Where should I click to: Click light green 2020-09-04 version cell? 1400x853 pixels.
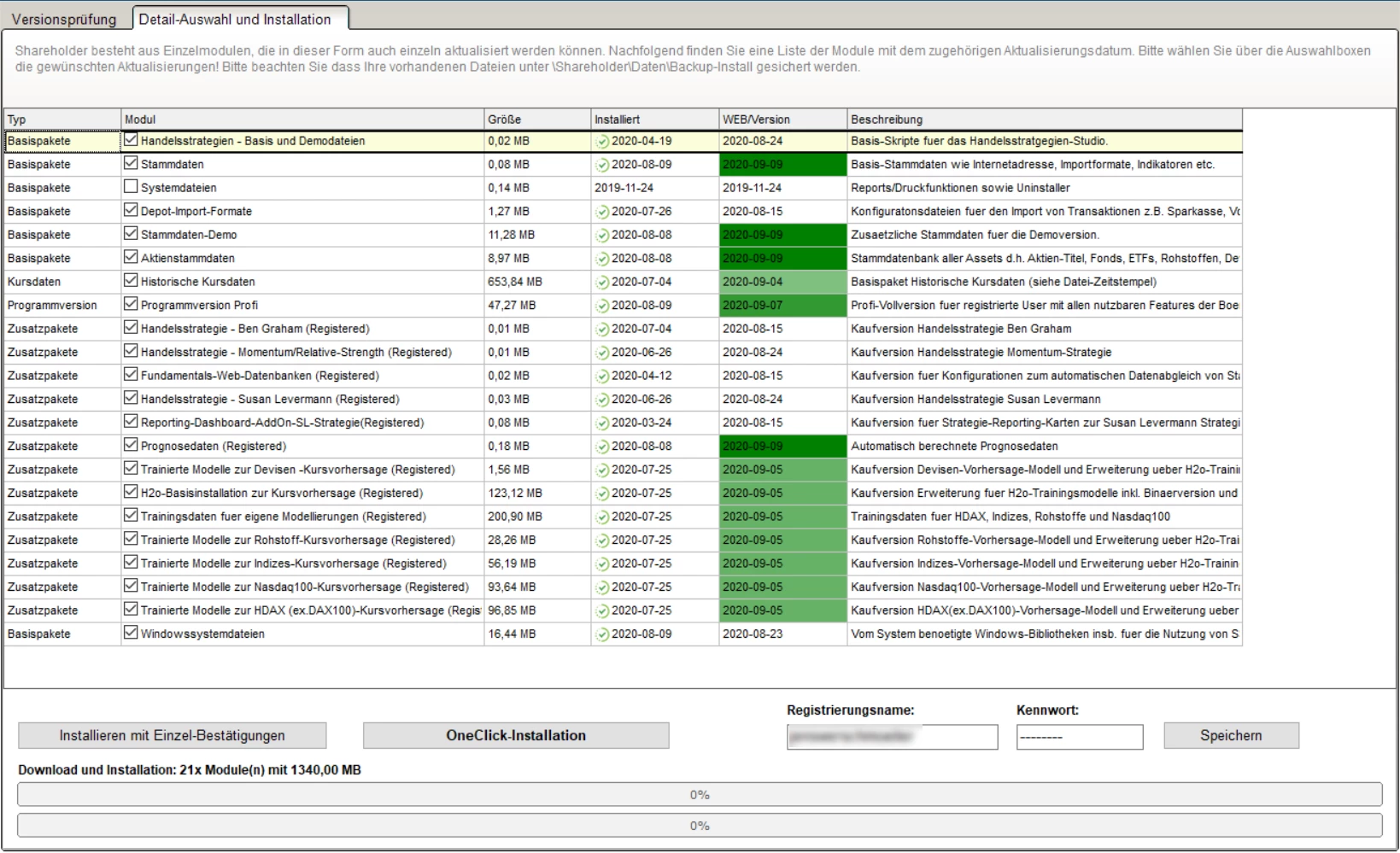[x=783, y=282]
